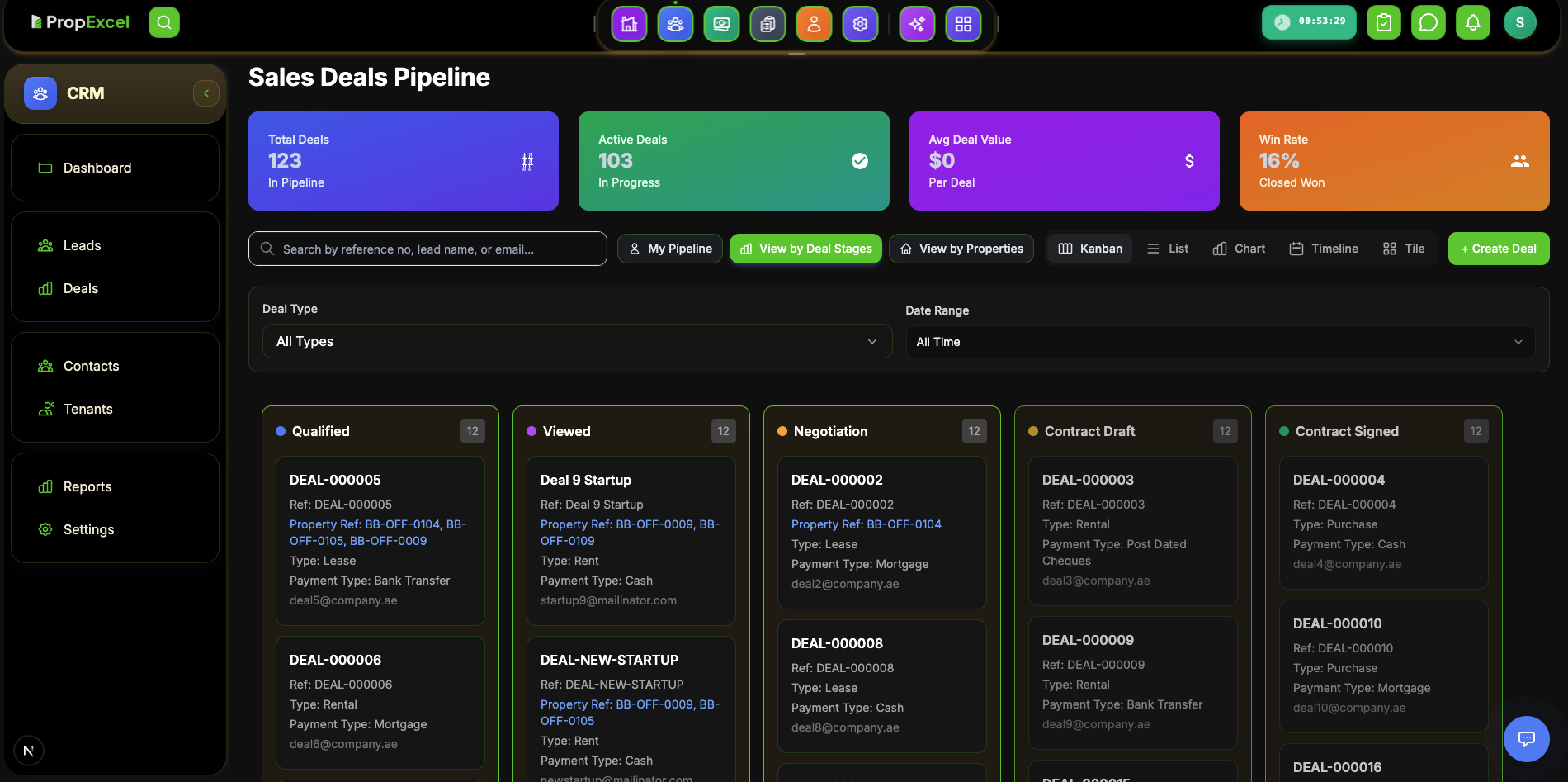Viewport: 1568px width, 782px height.
Task: Toggle View by Deal Stages filter
Action: (x=805, y=248)
